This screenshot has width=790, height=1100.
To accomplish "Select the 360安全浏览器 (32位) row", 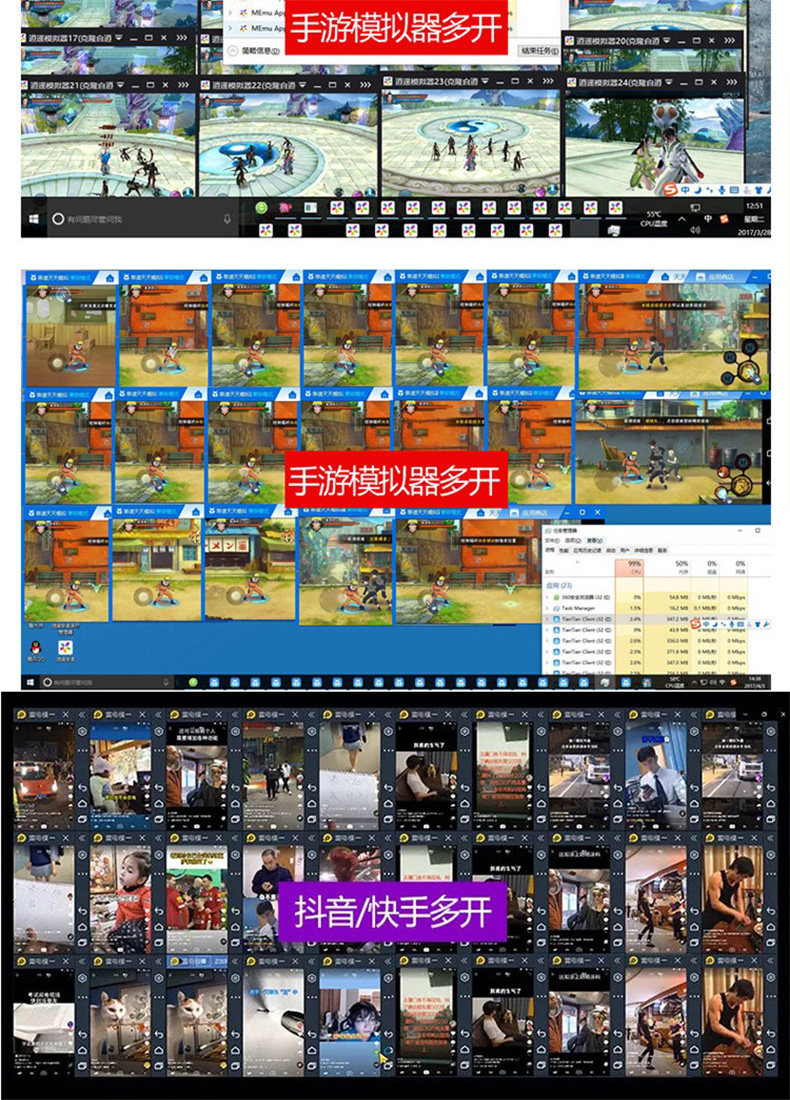I will pos(645,597).
